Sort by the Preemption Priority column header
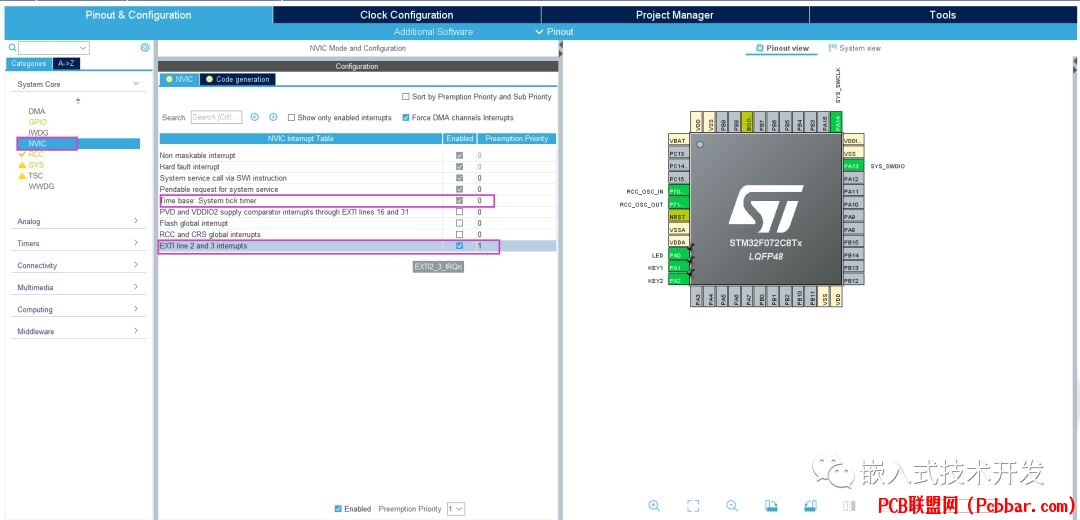The image size is (1080, 520). pos(517,138)
